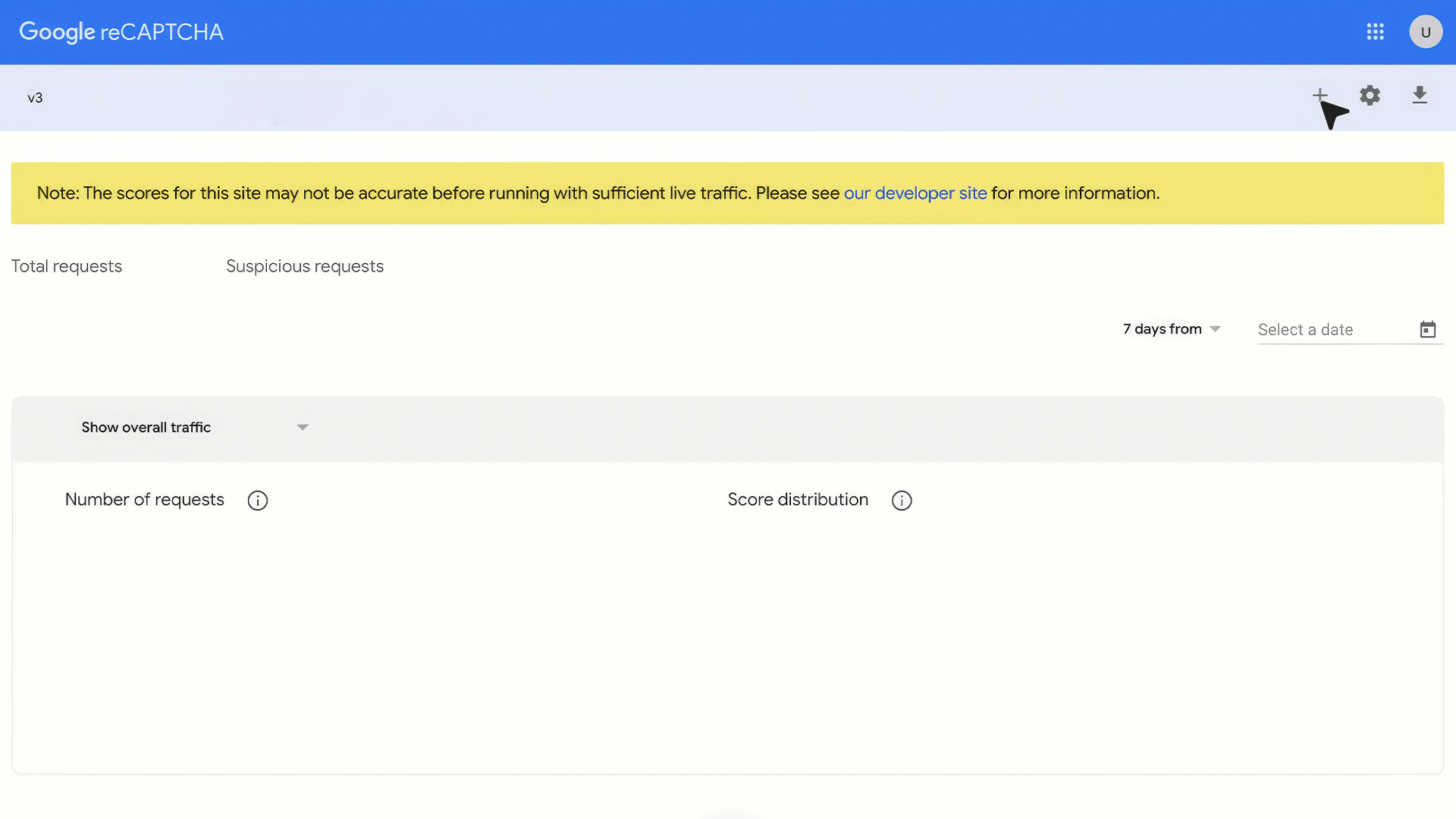Image resolution: width=1456 pixels, height=819 pixels.
Task: Show info for Score distribution
Action: tap(902, 500)
